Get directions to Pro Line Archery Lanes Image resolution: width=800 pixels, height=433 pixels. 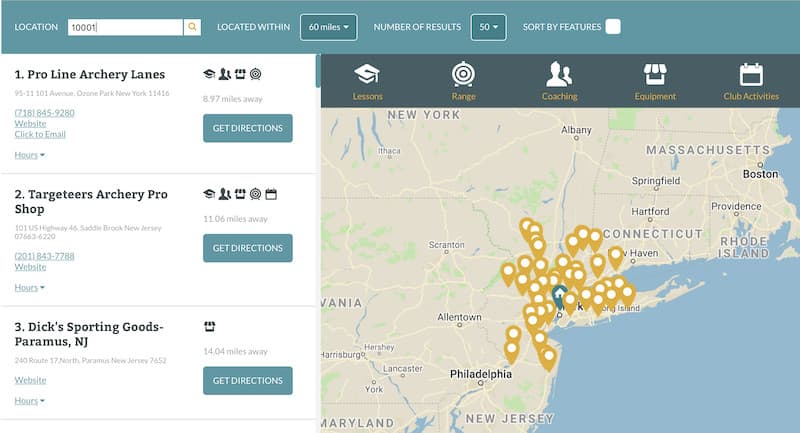click(247, 128)
